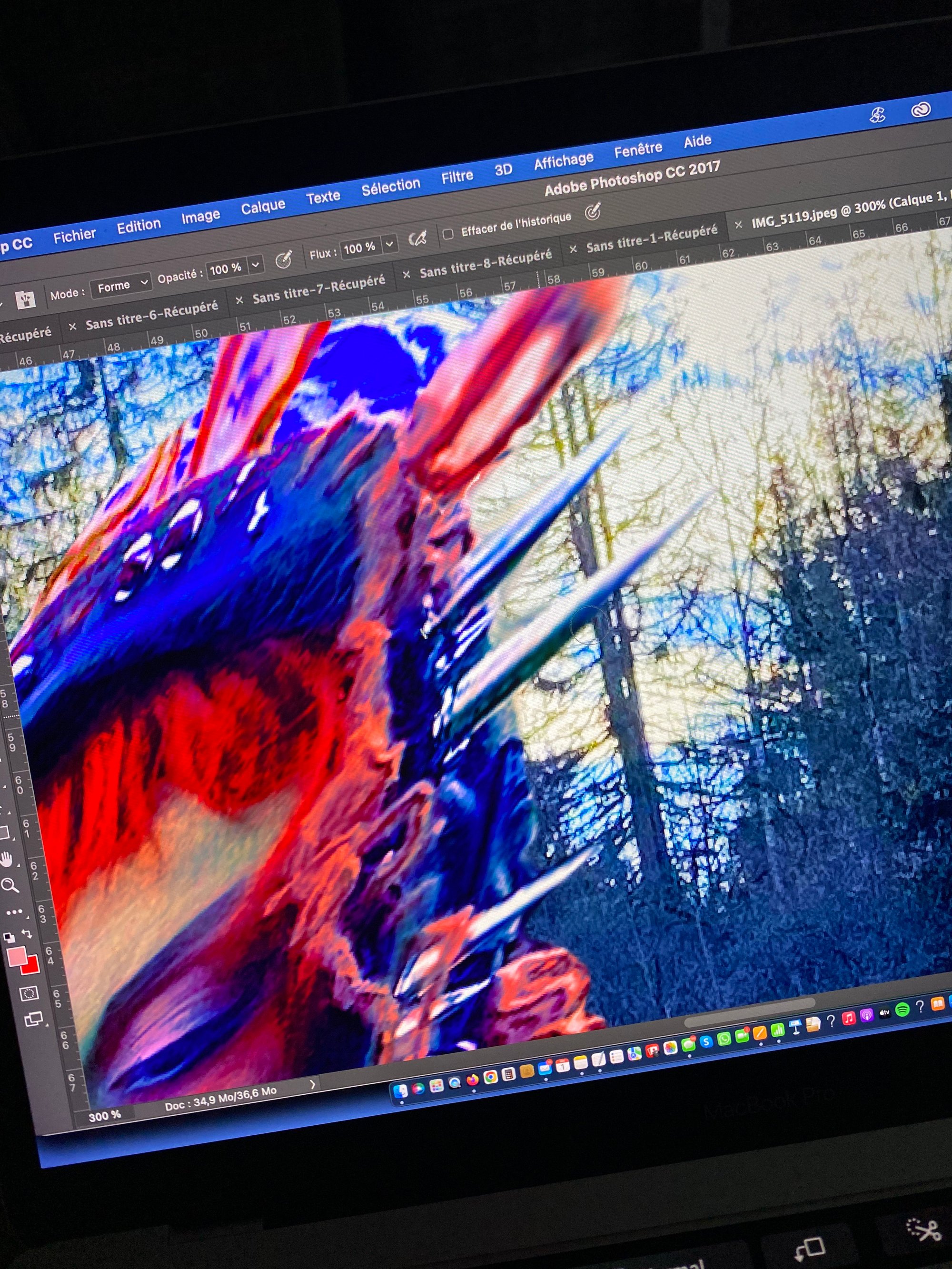Open Skype from the Dock
Image resolution: width=952 pixels, height=1269 pixels.
coord(707,1041)
